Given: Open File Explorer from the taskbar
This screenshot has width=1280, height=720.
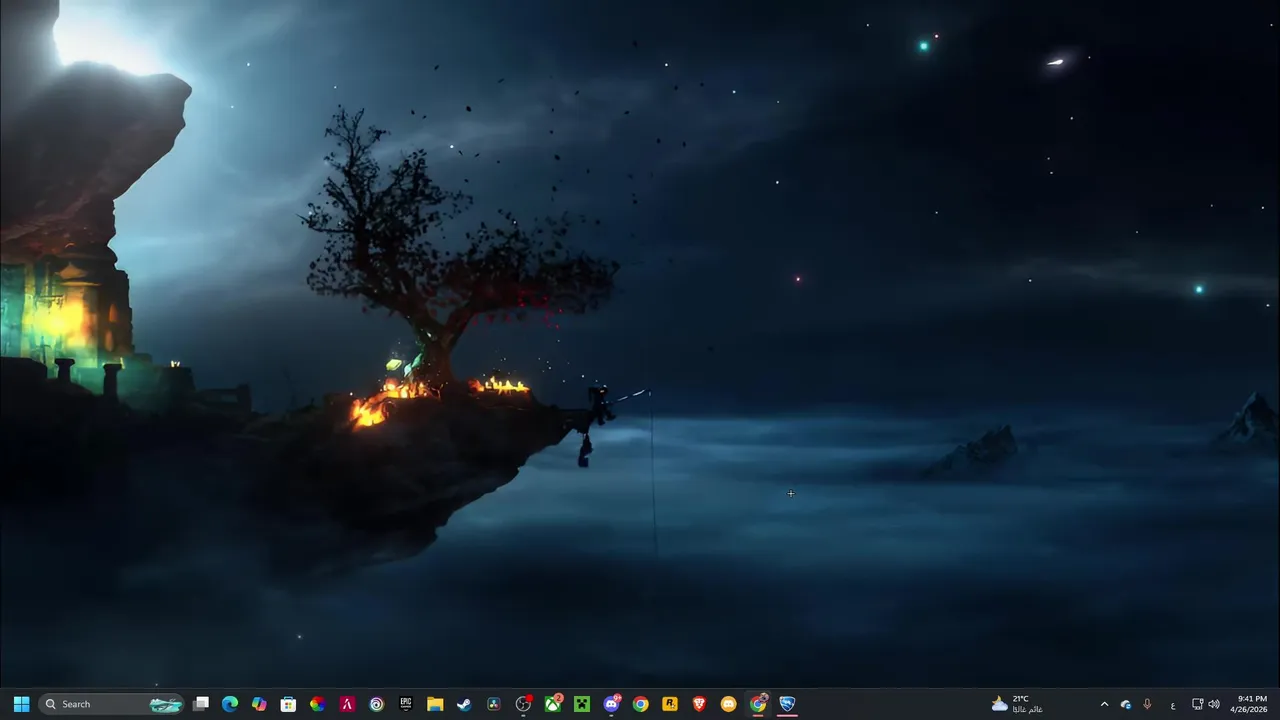Looking at the screenshot, I should [x=435, y=704].
